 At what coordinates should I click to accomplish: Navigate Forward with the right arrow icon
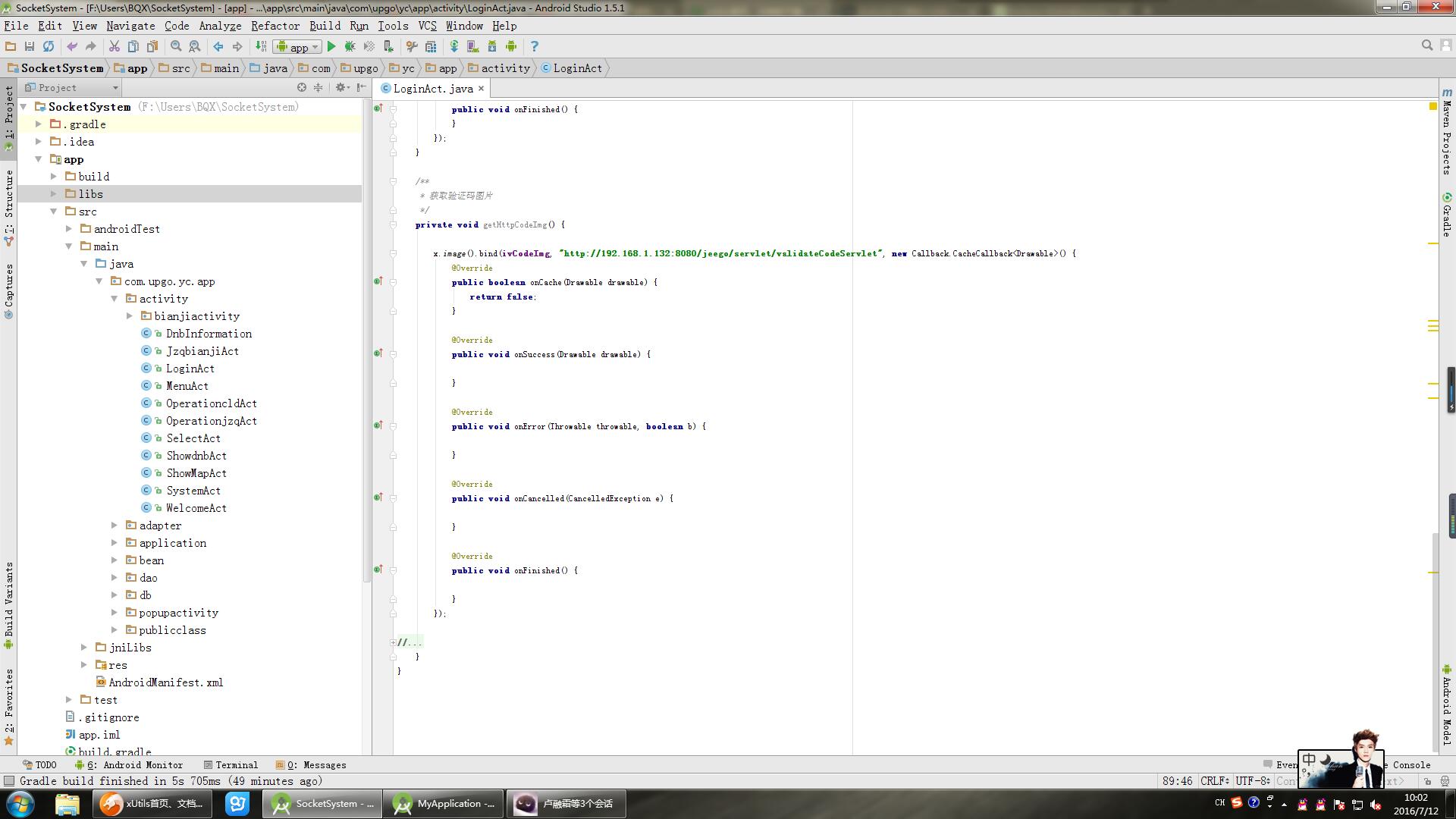(237, 46)
